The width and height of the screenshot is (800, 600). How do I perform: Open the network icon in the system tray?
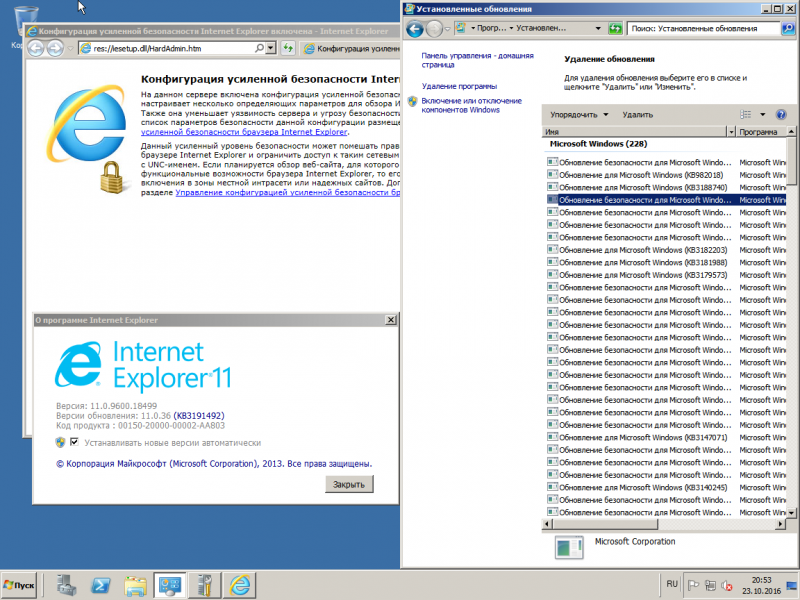coord(710,586)
